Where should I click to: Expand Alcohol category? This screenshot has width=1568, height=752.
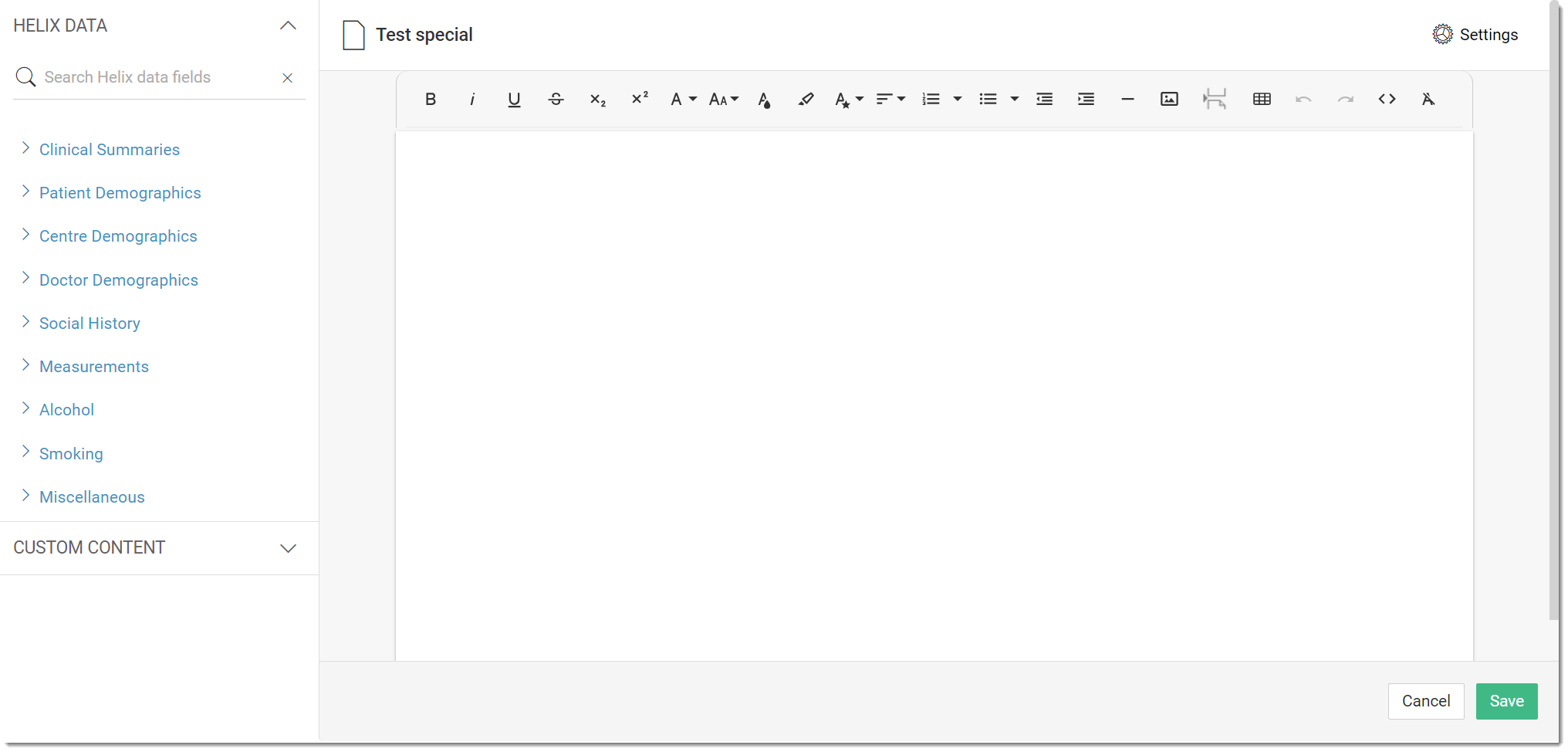coord(67,410)
